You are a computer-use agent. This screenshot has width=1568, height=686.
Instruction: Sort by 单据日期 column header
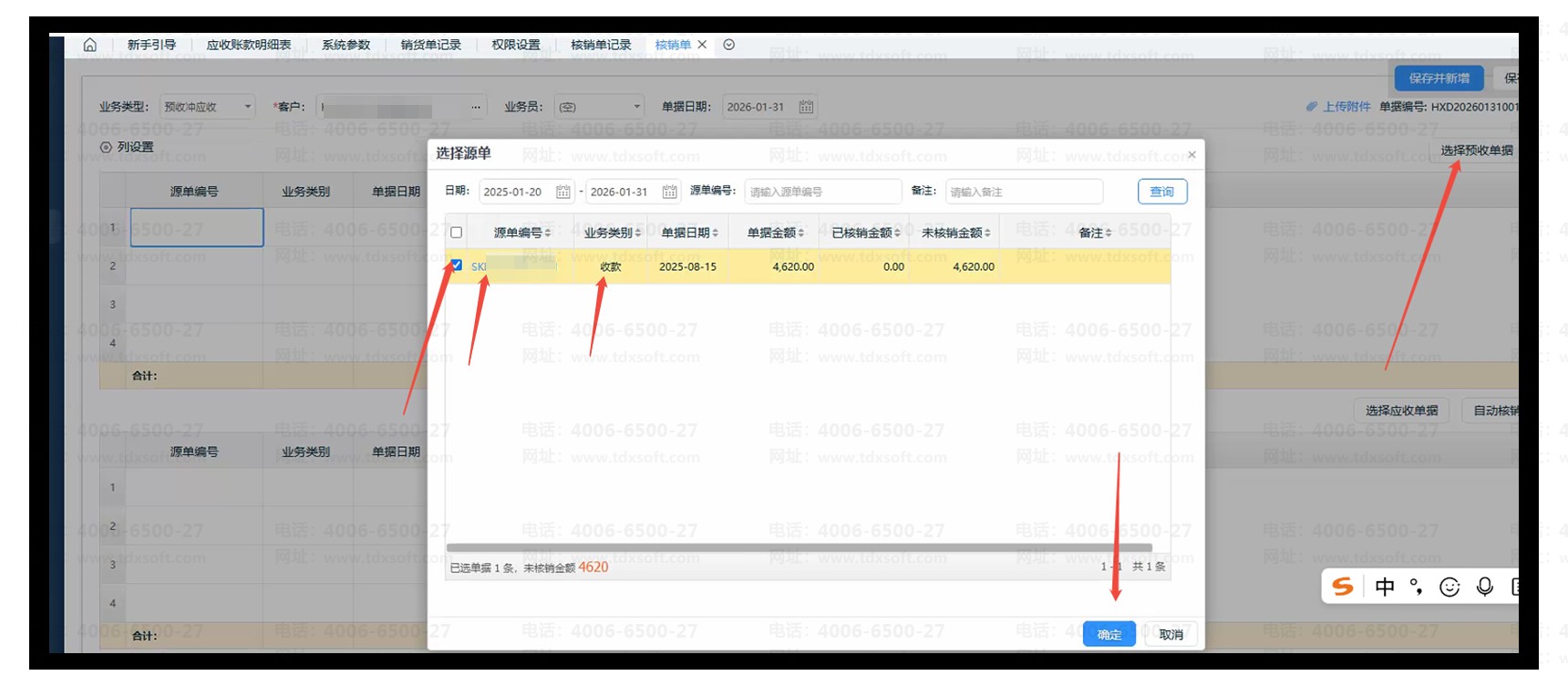[689, 233]
